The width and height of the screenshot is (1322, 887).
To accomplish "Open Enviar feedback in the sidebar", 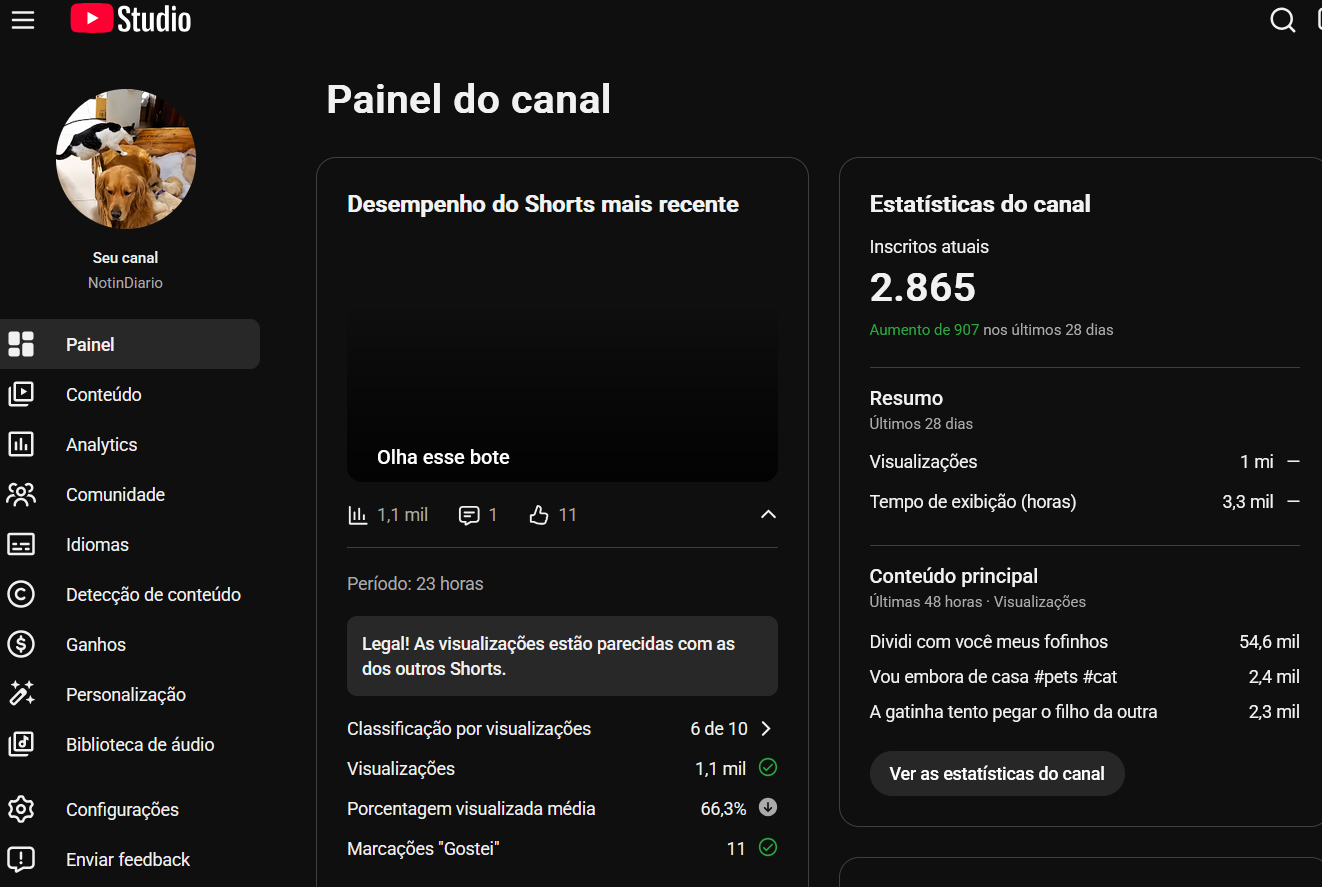I will [130, 859].
